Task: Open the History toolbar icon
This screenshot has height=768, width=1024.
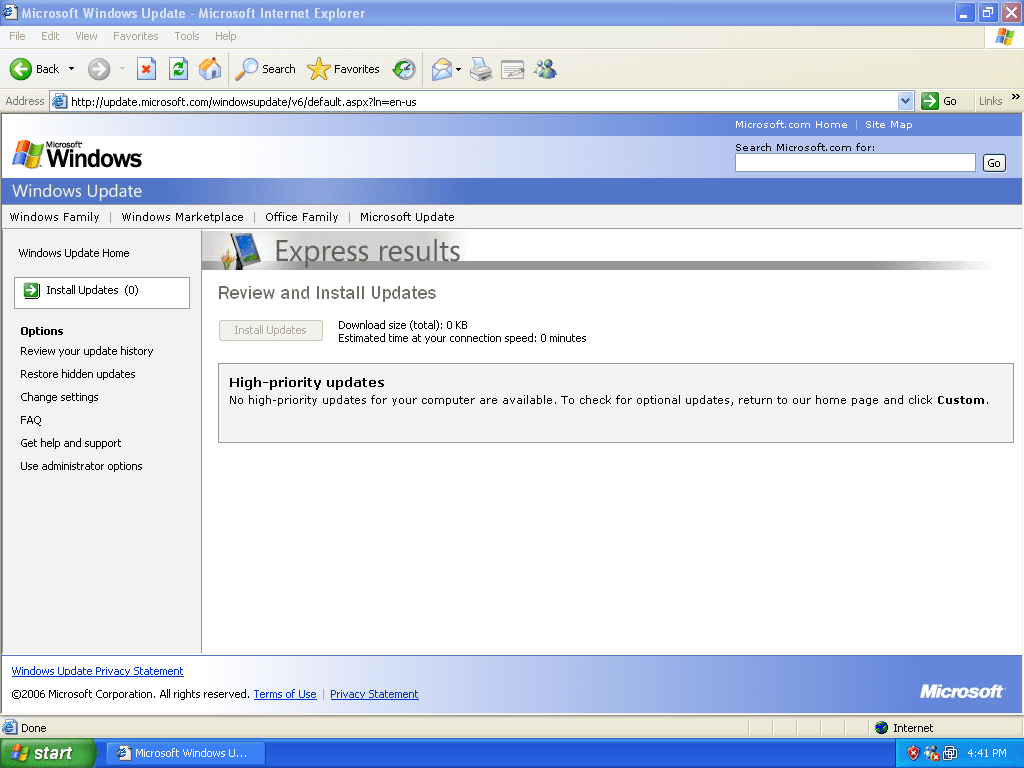Action: (404, 69)
